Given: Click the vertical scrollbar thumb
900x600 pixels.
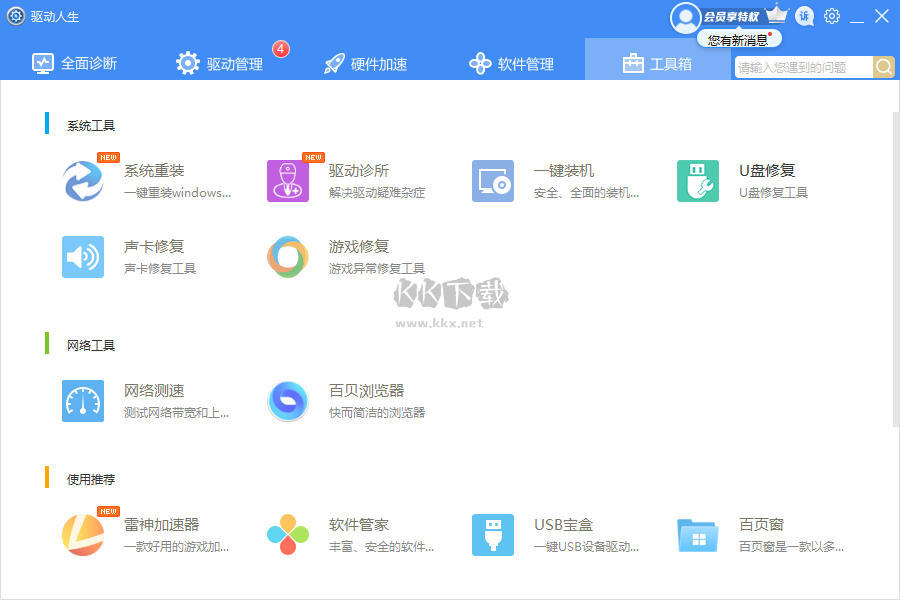Looking at the screenshot, I should (x=896, y=270).
